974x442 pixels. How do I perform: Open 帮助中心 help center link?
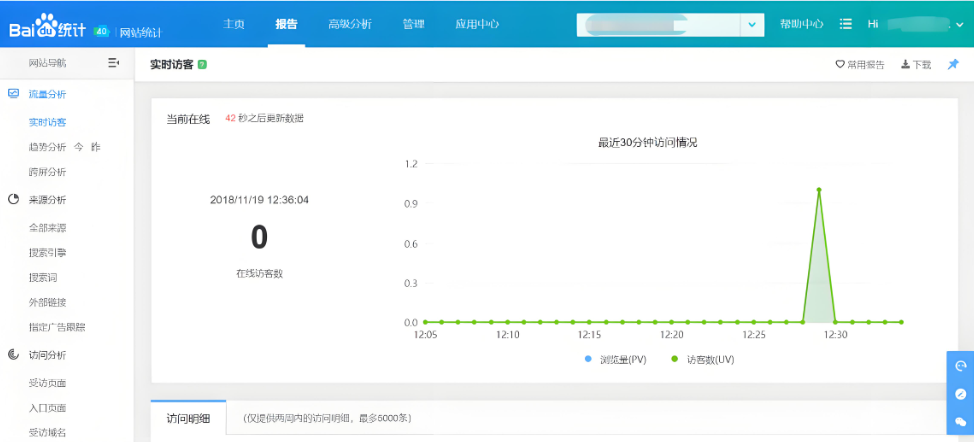click(x=801, y=24)
